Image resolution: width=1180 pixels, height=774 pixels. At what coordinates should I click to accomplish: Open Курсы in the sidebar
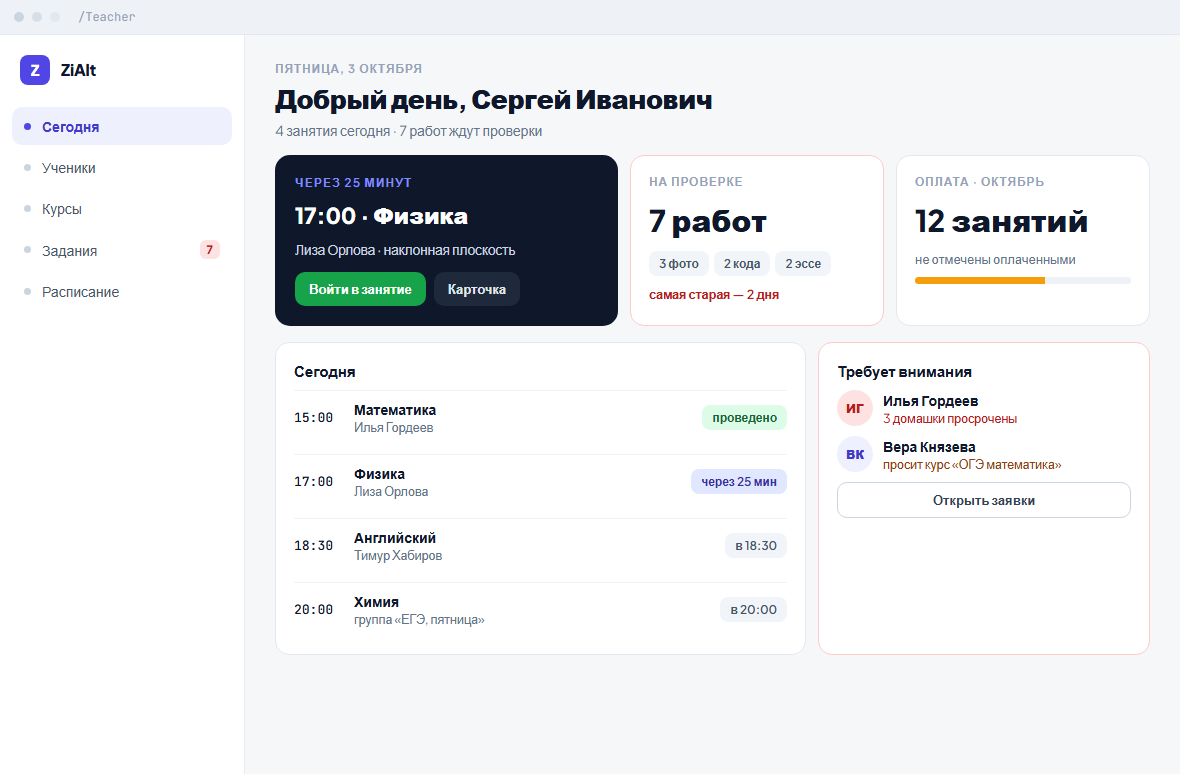click(122, 209)
